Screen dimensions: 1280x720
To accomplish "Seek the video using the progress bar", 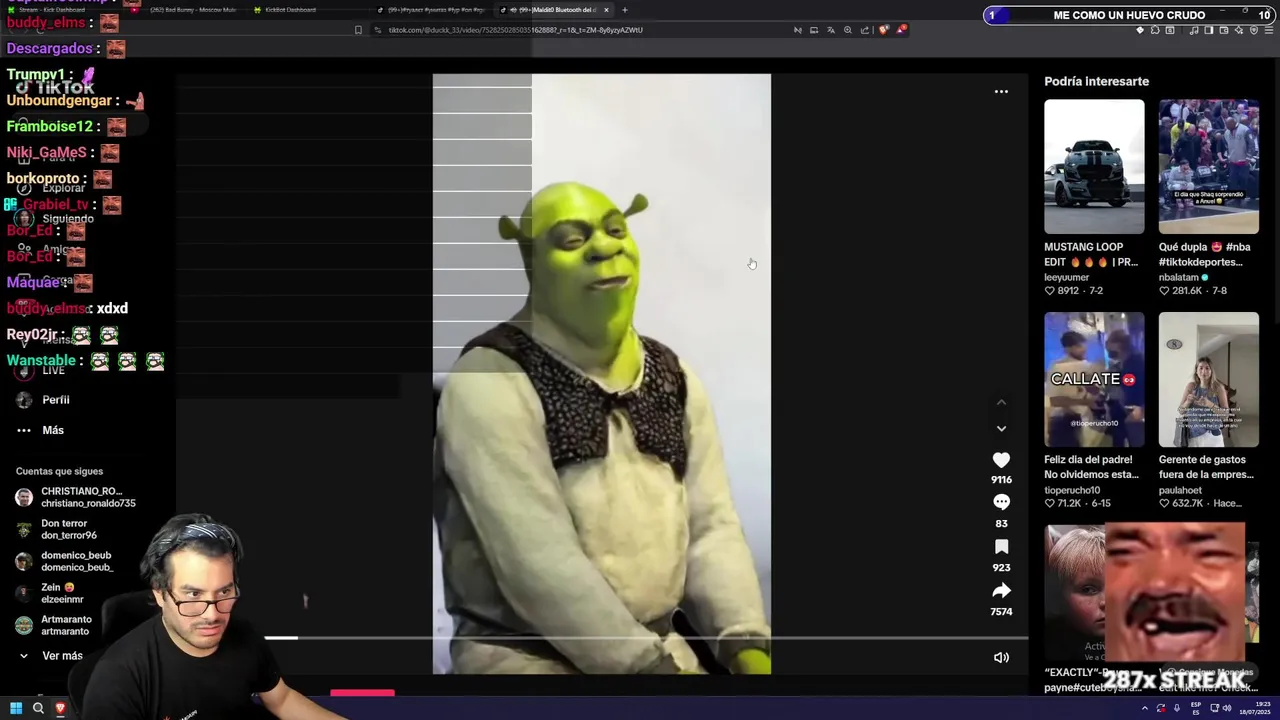I will pyautogui.click(x=646, y=637).
